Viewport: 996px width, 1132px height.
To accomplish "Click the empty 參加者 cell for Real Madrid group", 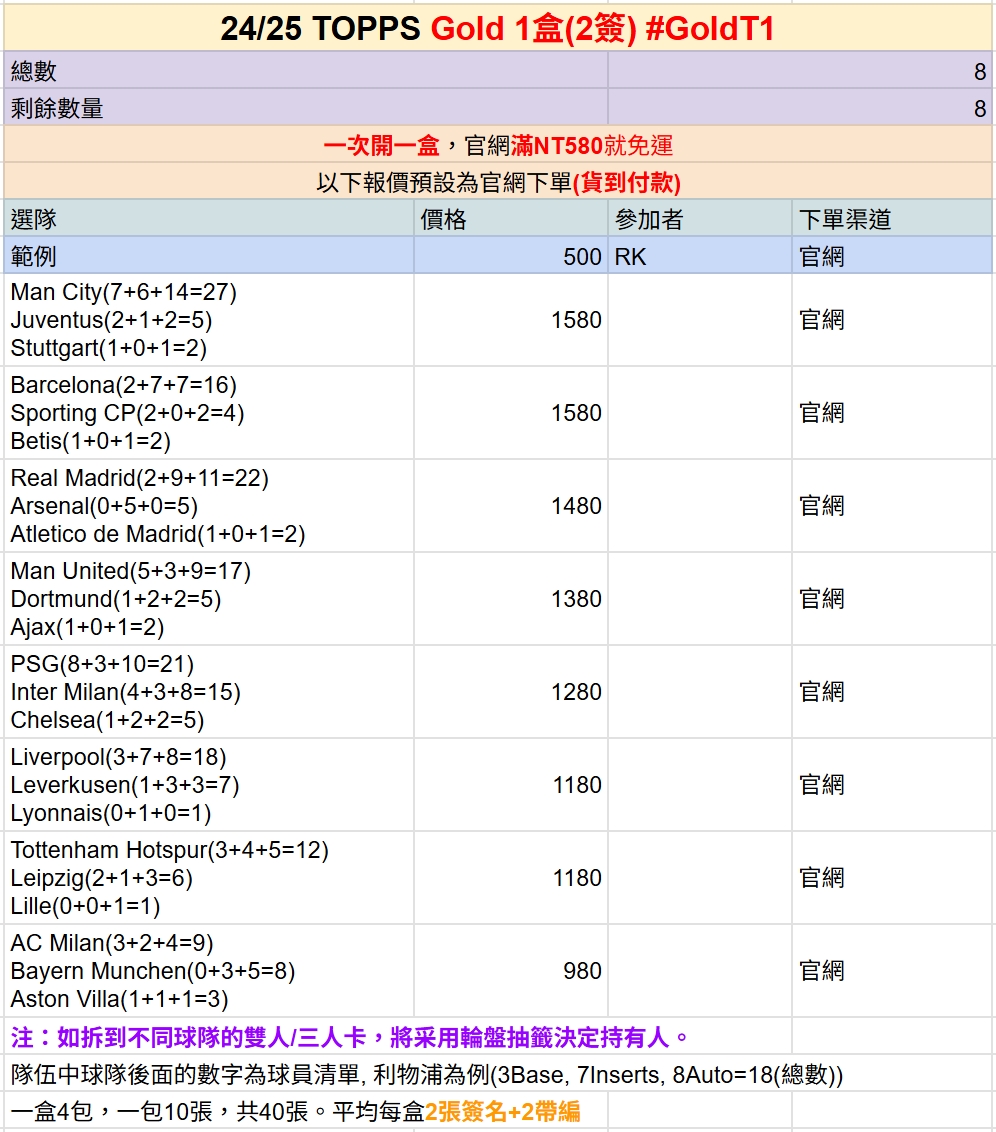I will tap(700, 506).
